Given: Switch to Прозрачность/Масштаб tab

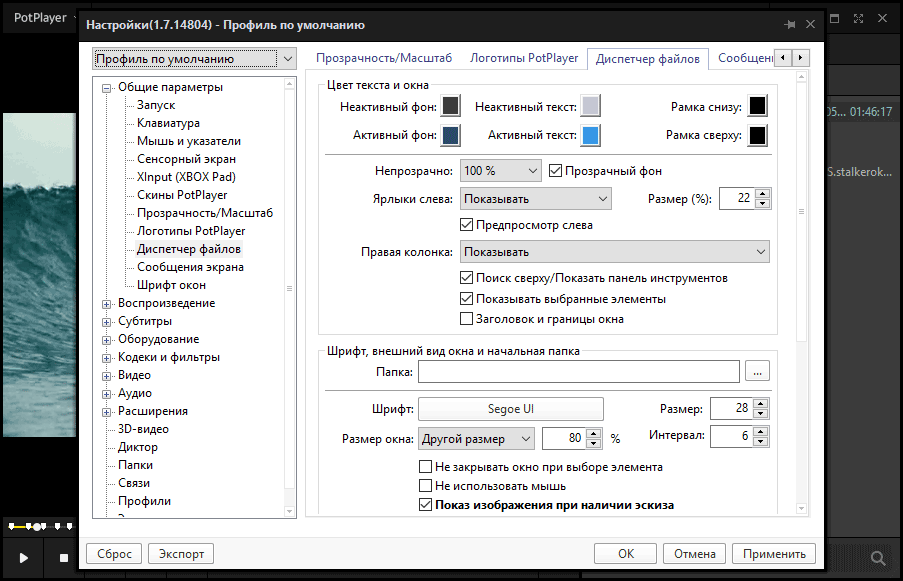Looking at the screenshot, I should 384,58.
